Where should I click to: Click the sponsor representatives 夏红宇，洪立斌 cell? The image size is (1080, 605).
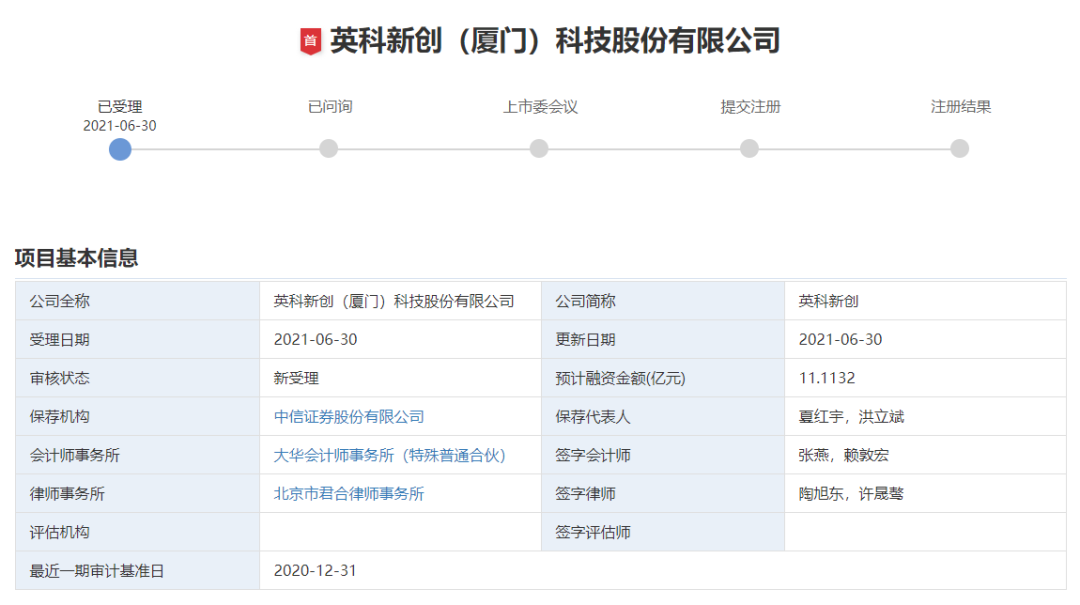tap(851, 417)
